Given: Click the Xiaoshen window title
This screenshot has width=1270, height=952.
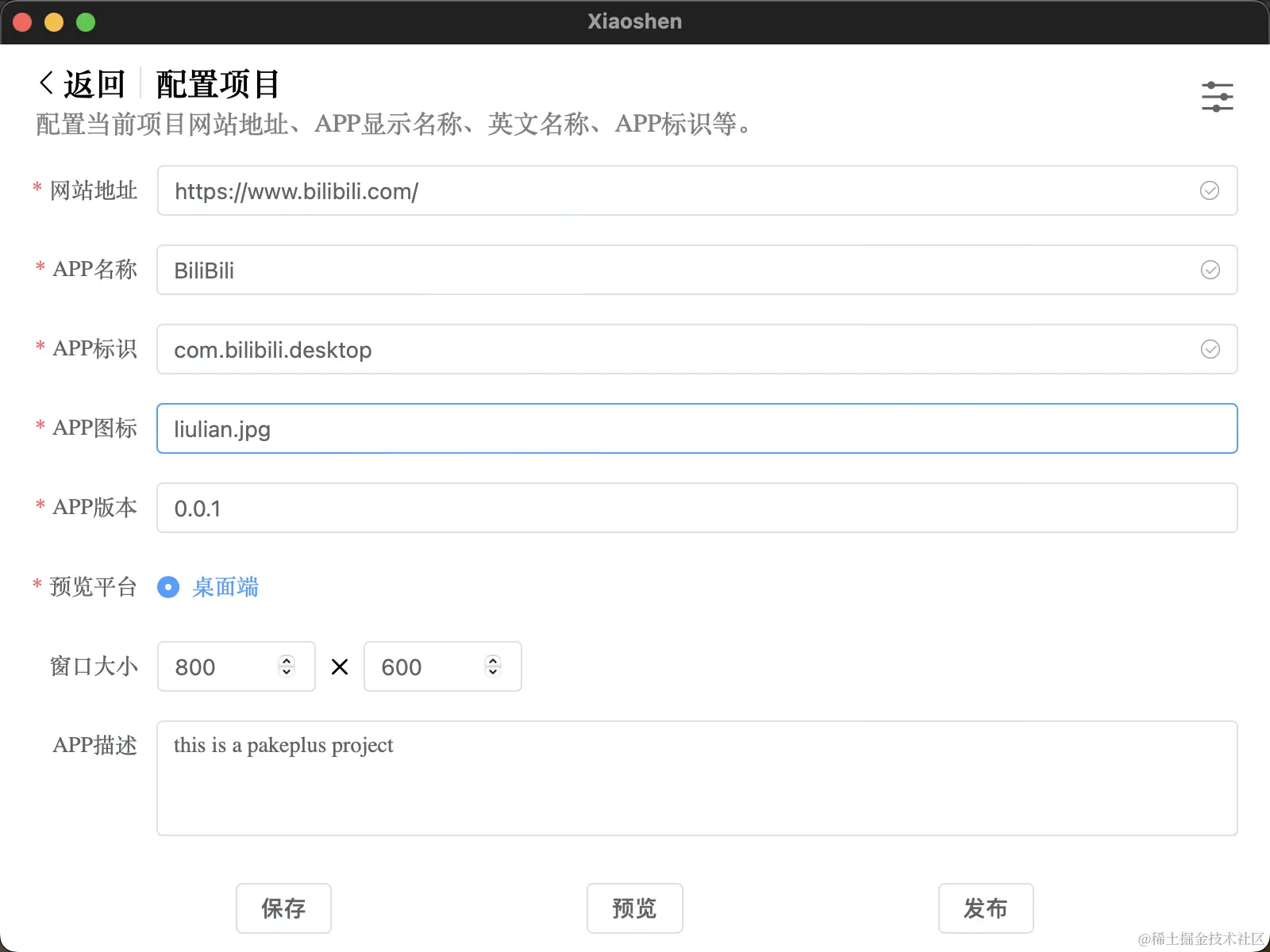Looking at the screenshot, I should 635,21.
